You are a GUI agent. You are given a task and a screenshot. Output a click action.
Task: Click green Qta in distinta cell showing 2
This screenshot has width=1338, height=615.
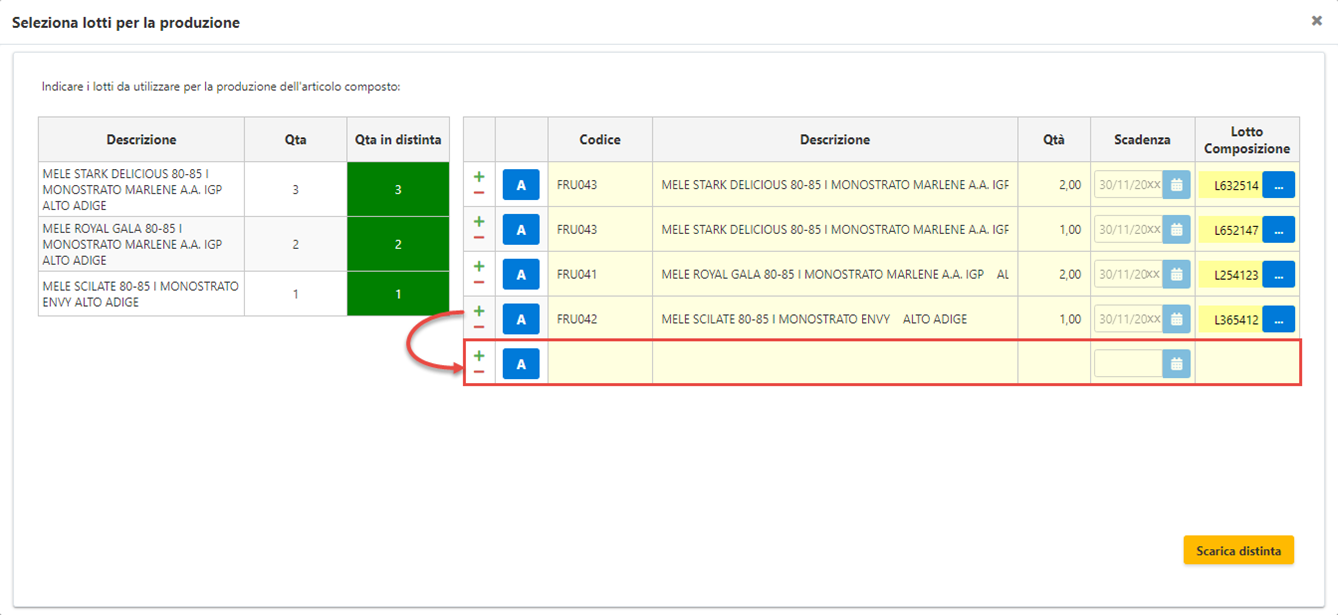(x=398, y=244)
